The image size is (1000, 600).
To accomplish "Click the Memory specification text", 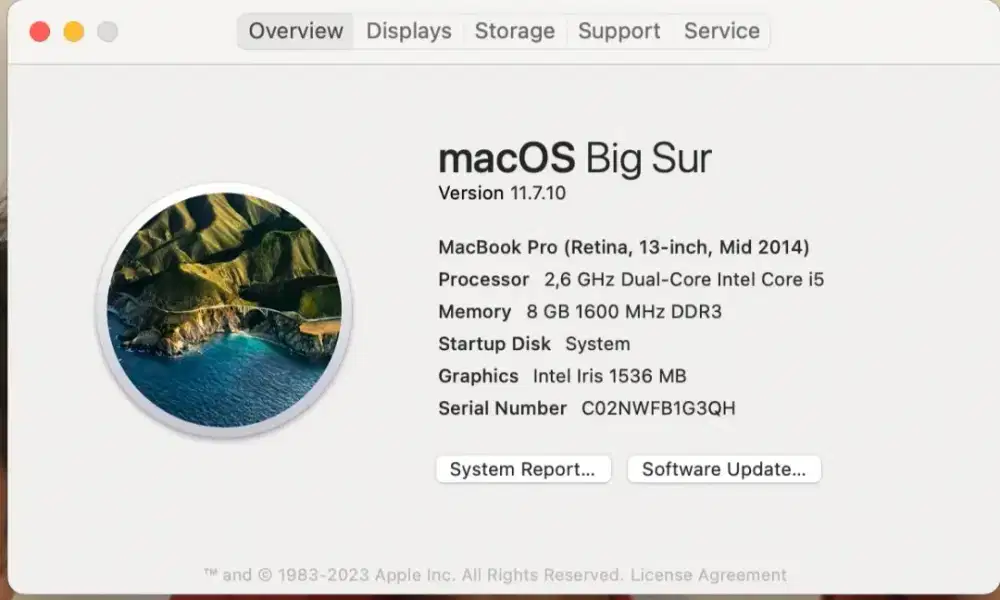I will (x=580, y=312).
